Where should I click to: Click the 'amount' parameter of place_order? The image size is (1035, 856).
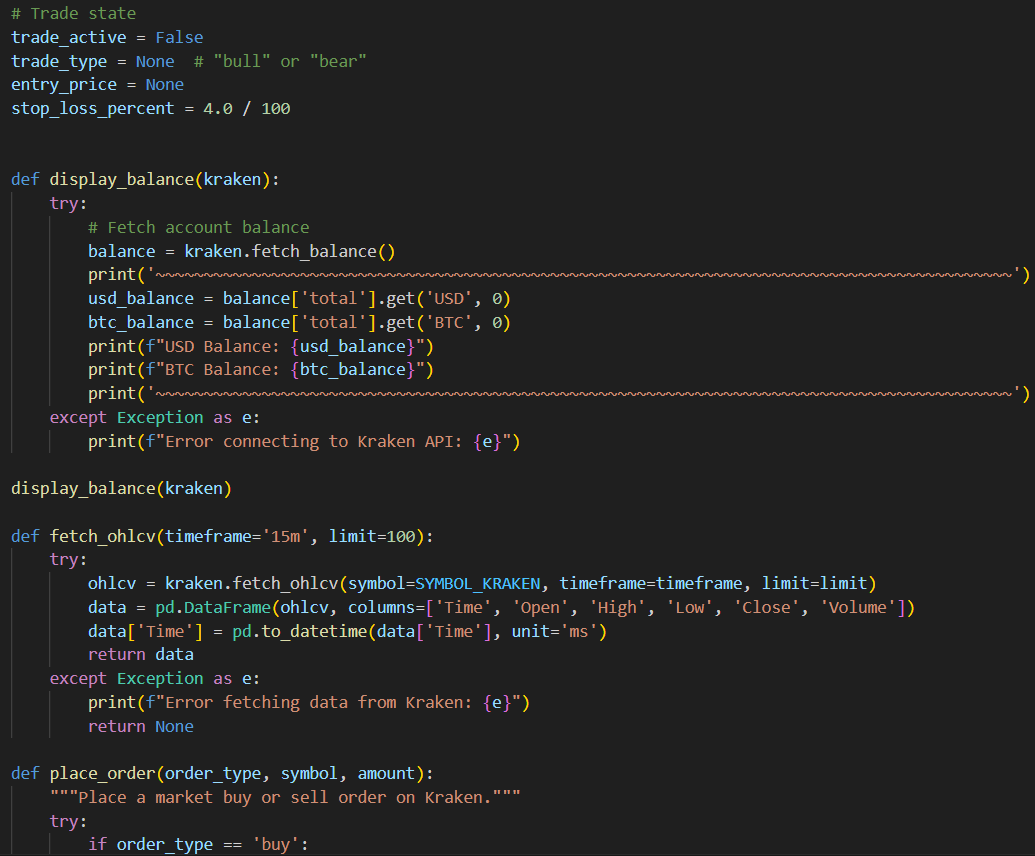386,774
